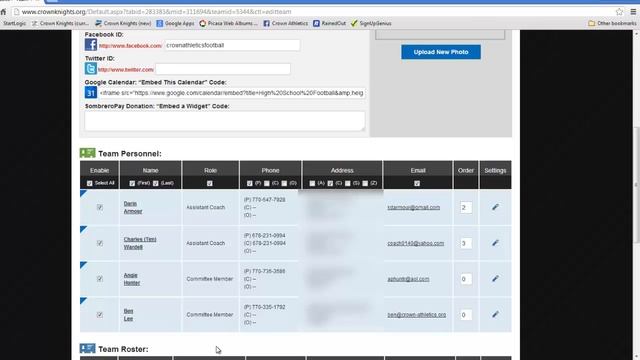Click the blue corner flag on Ben Lee row
The height and width of the screenshot is (360, 640).
click(83, 301)
